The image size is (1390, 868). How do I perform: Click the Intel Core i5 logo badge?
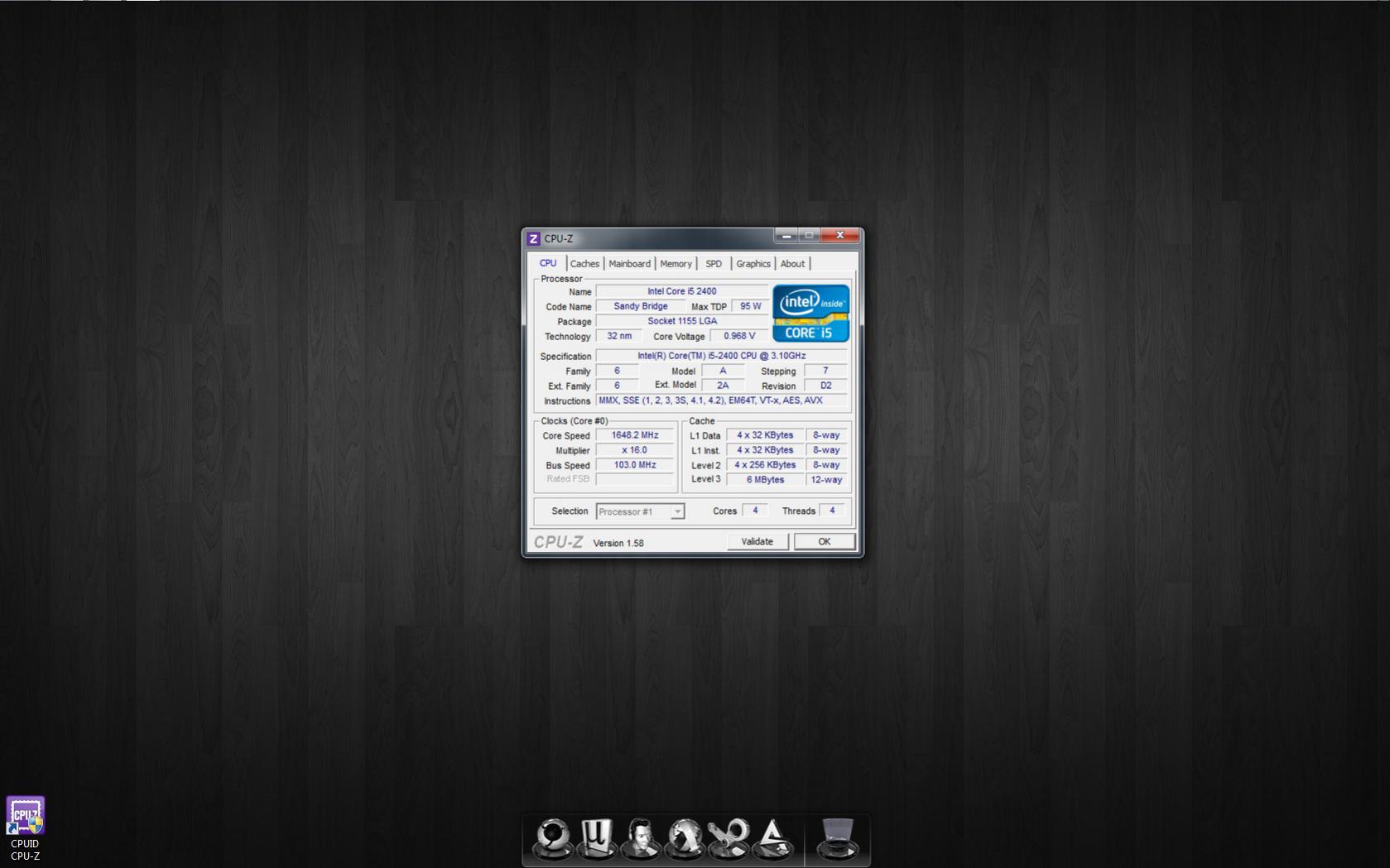[x=810, y=313]
